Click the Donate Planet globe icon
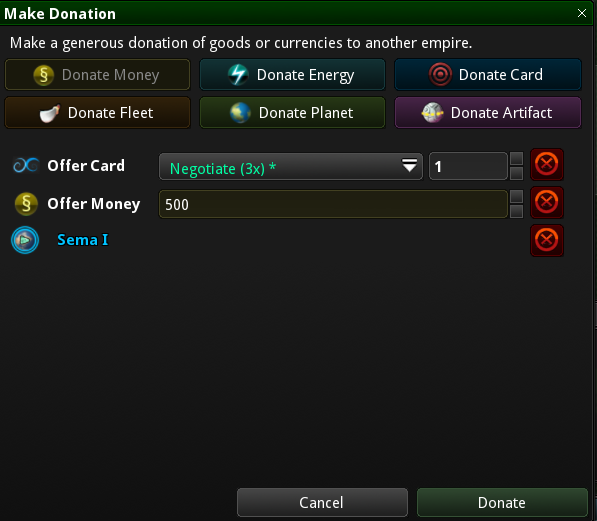This screenshot has width=597, height=521. click(240, 113)
